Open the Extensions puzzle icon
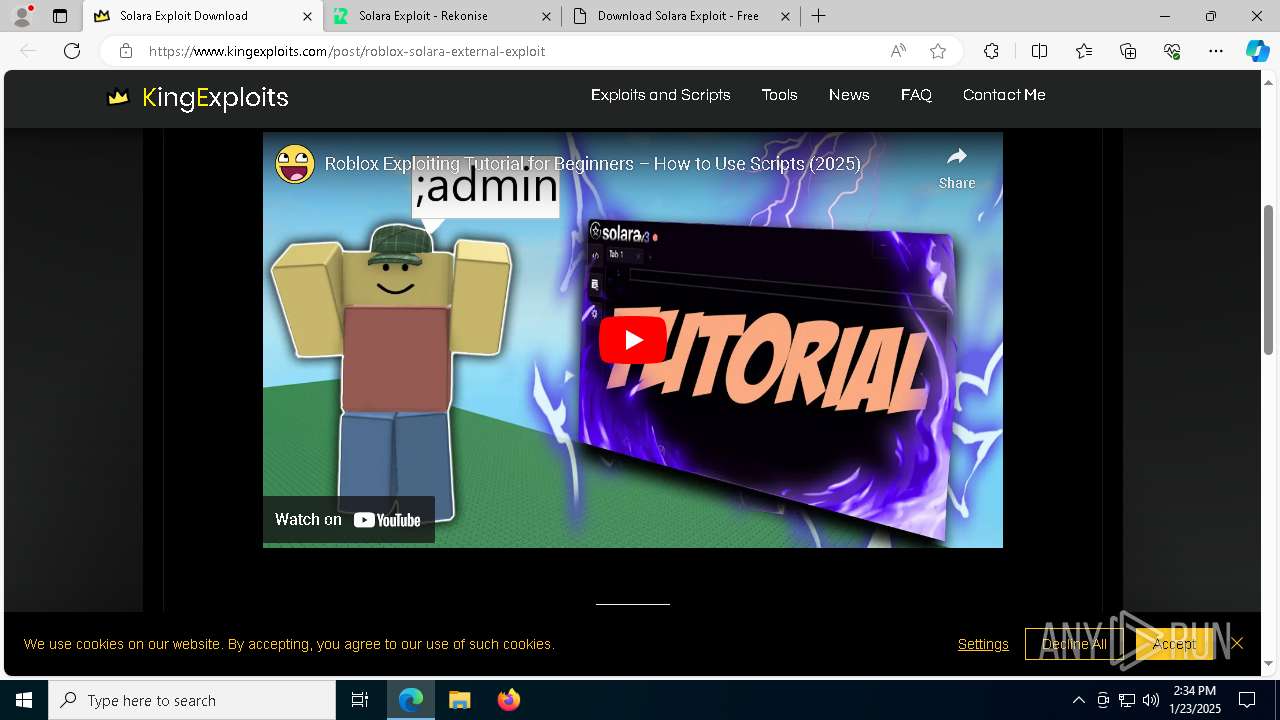This screenshot has width=1280, height=720. pos(991,51)
